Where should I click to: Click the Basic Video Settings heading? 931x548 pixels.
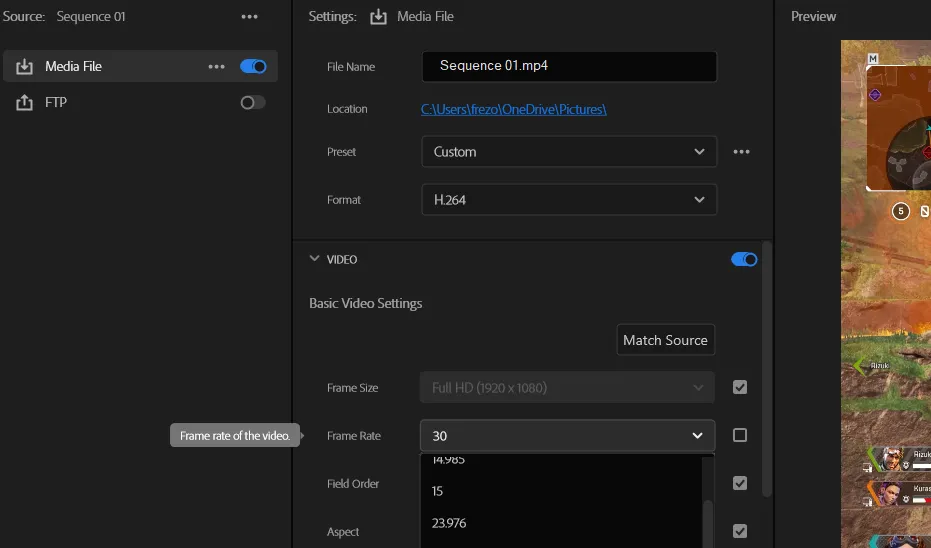[366, 303]
